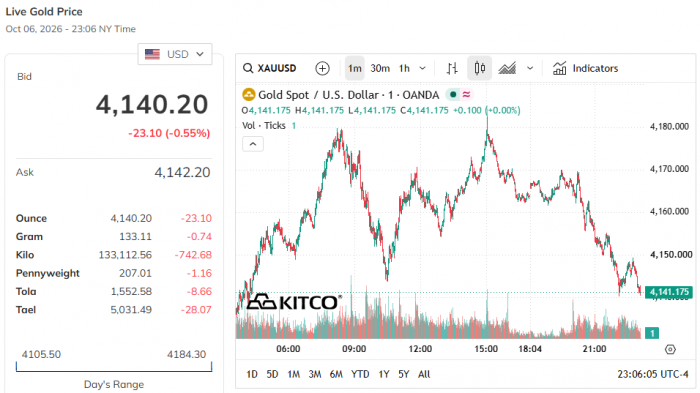Image resolution: width=700 pixels, height=393 pixels.
Task: Click the XAUUSD symbol search icon
Action: (x=248, y=68)
